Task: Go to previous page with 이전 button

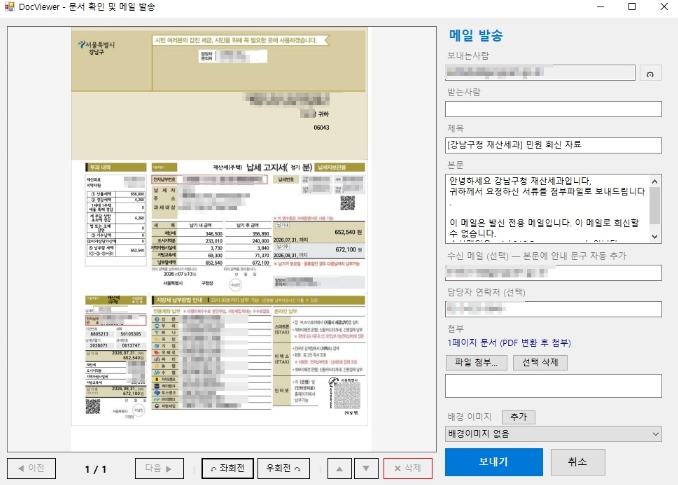Action: point(31,468)
